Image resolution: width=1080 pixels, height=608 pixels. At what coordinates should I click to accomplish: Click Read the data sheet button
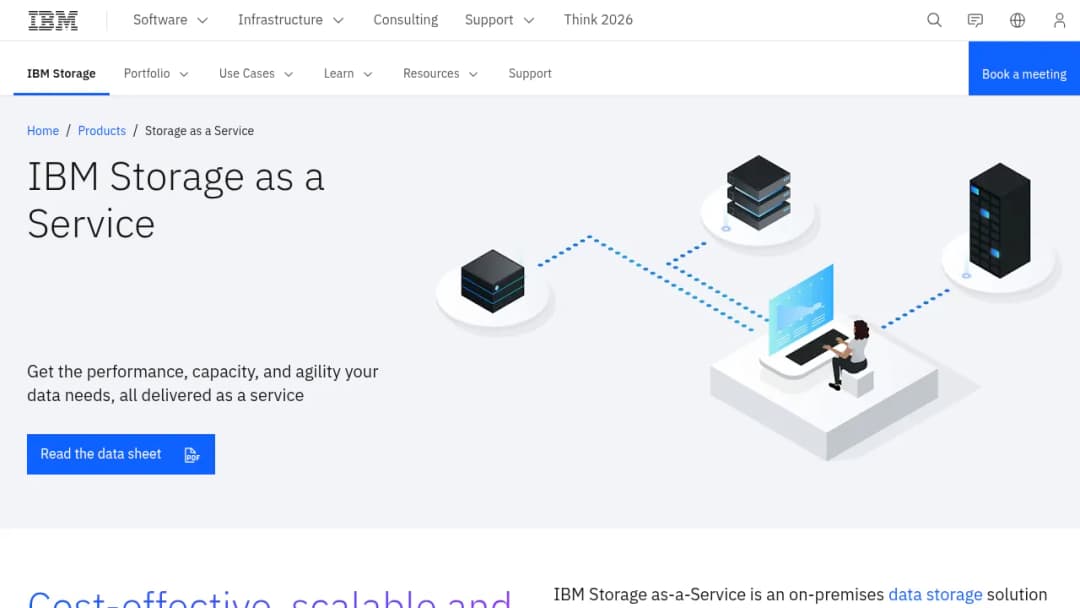point(121,454)
